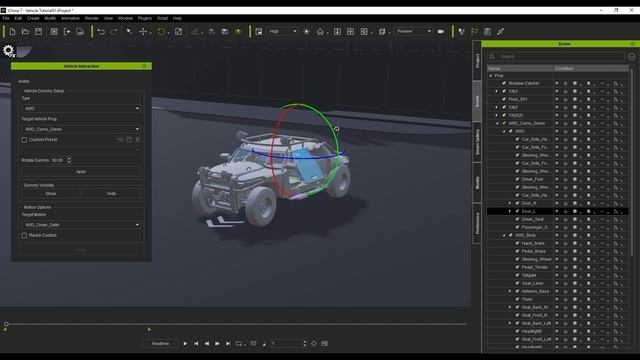Open the Edit menu
The height and width of the screenshot is (360, 640).
(x=18, y=18)
